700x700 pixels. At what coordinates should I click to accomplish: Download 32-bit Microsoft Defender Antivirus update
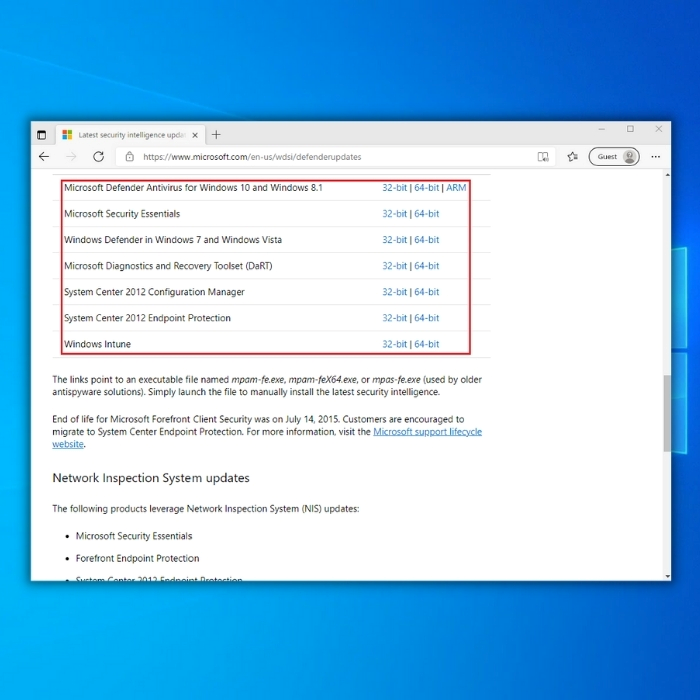pos(394,188)
